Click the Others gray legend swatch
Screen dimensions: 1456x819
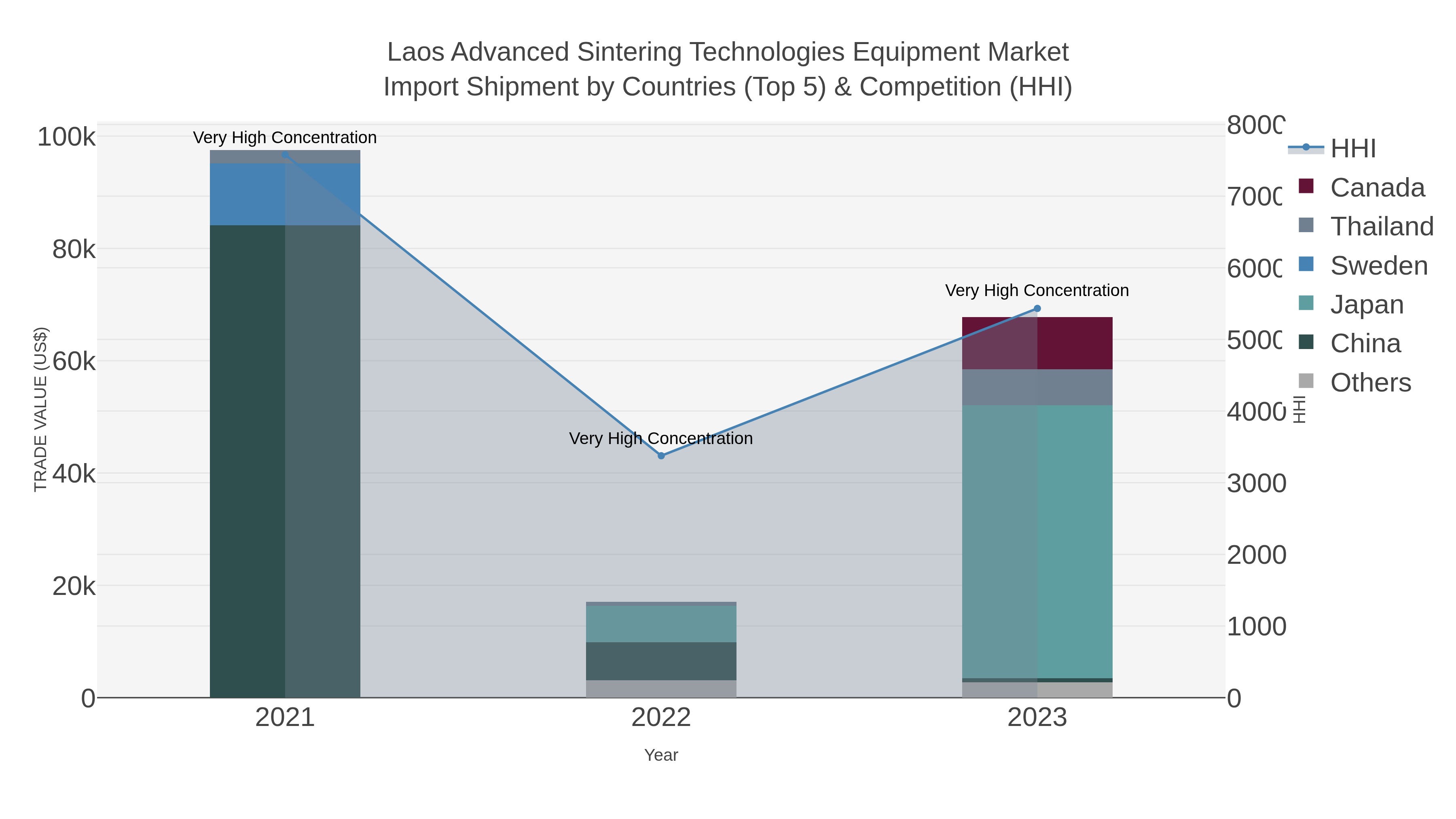coord(1306,381)
